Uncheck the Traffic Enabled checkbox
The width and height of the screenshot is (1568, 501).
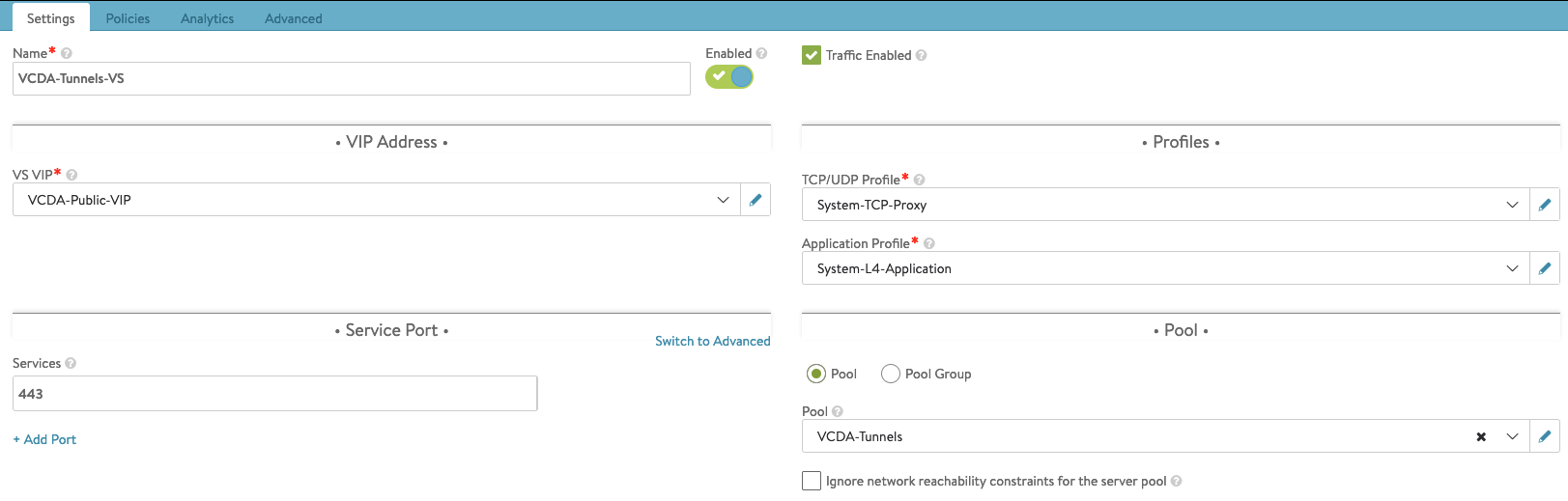point(812,56)
